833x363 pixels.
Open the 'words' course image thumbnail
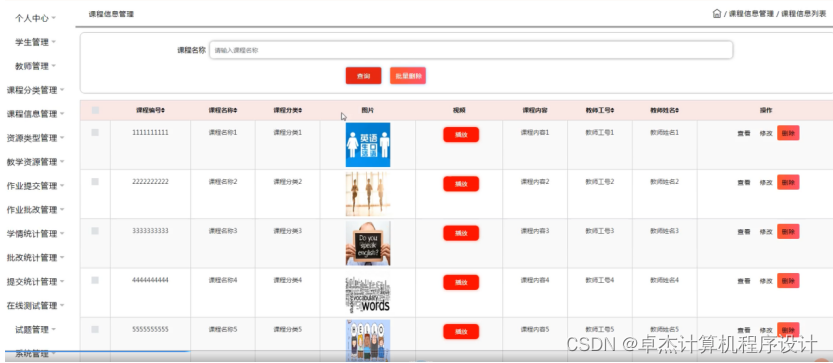368,293
